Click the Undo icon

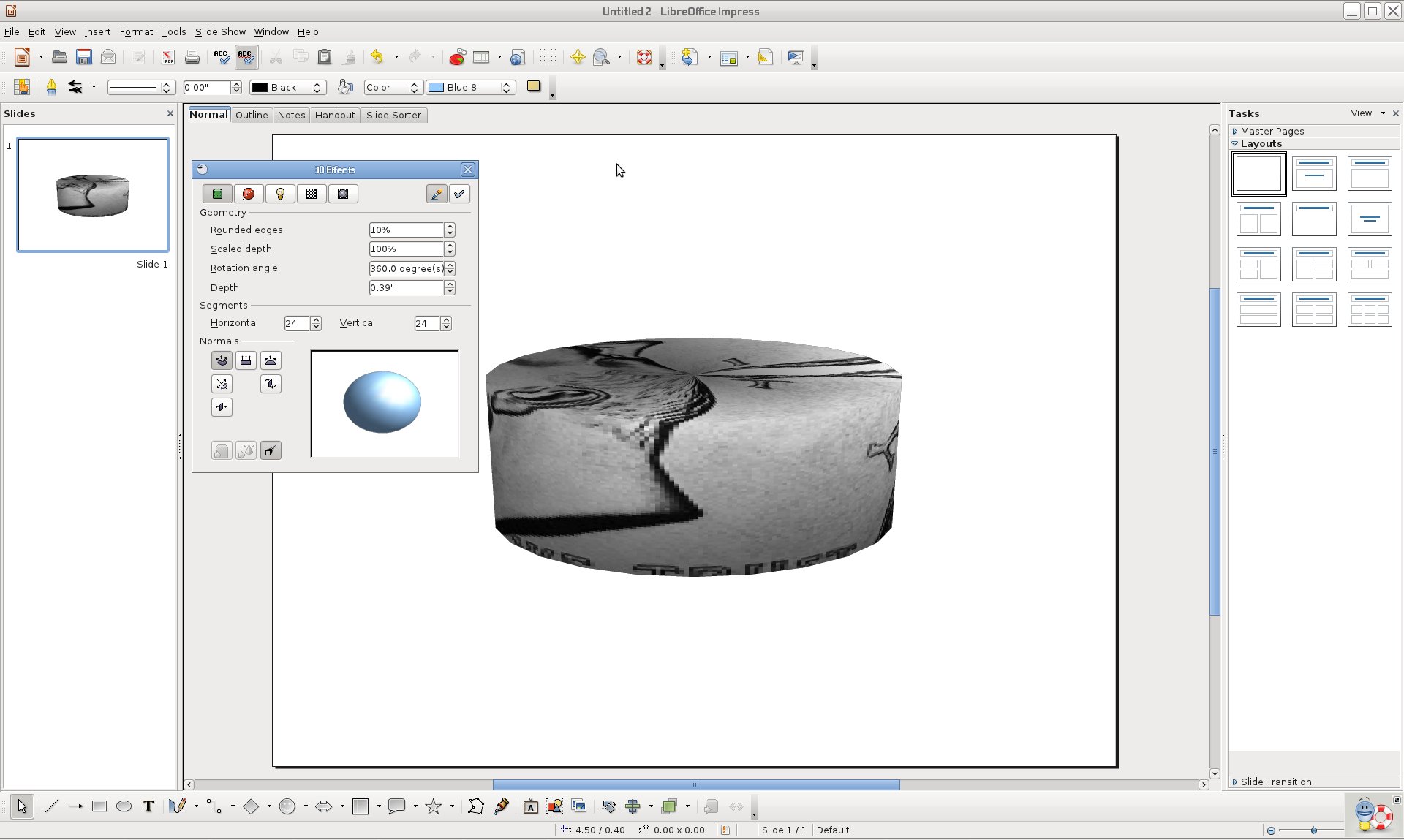tap(377, 57)
